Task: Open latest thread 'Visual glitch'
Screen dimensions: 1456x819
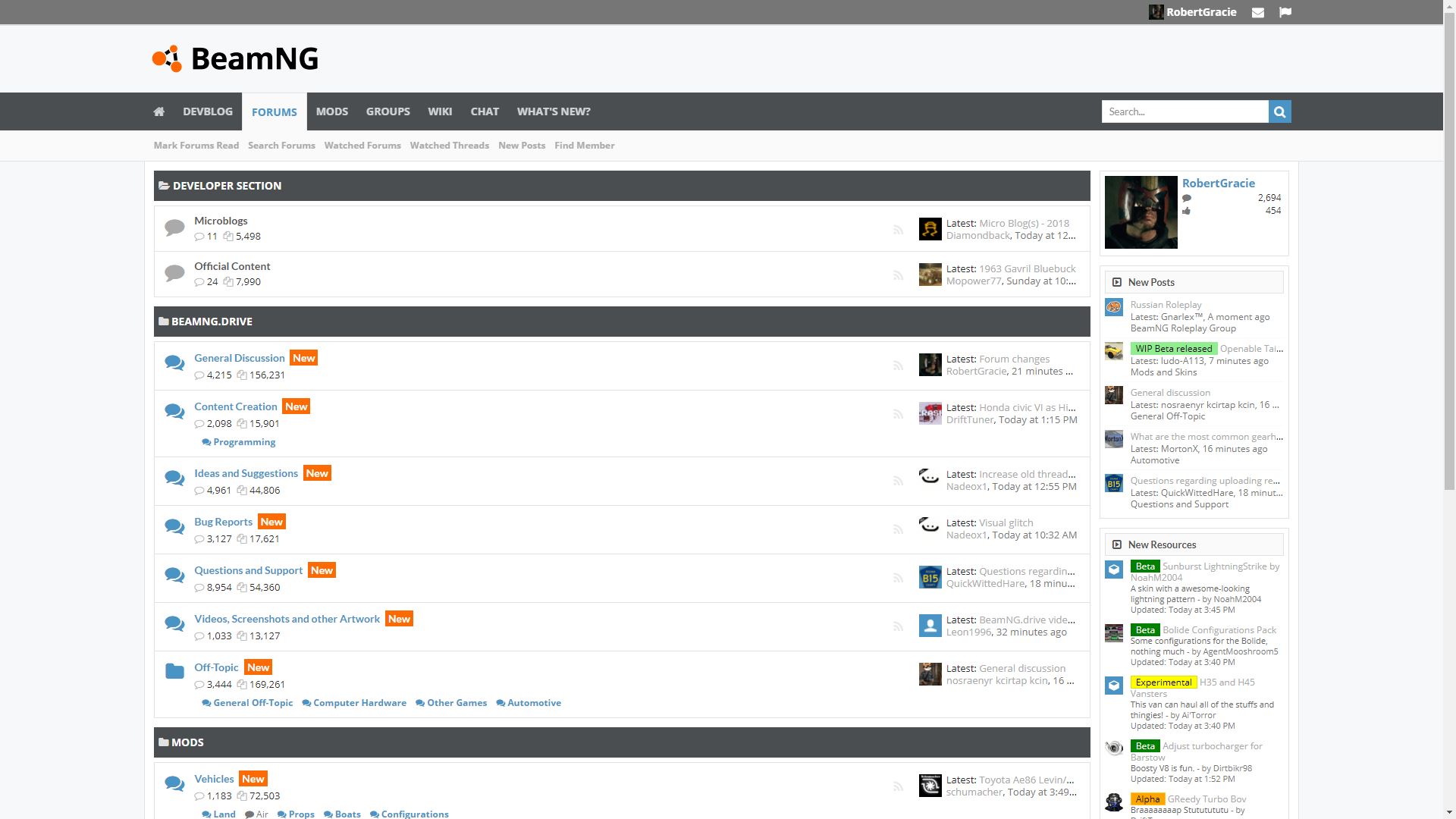Action: (1006, 523)
